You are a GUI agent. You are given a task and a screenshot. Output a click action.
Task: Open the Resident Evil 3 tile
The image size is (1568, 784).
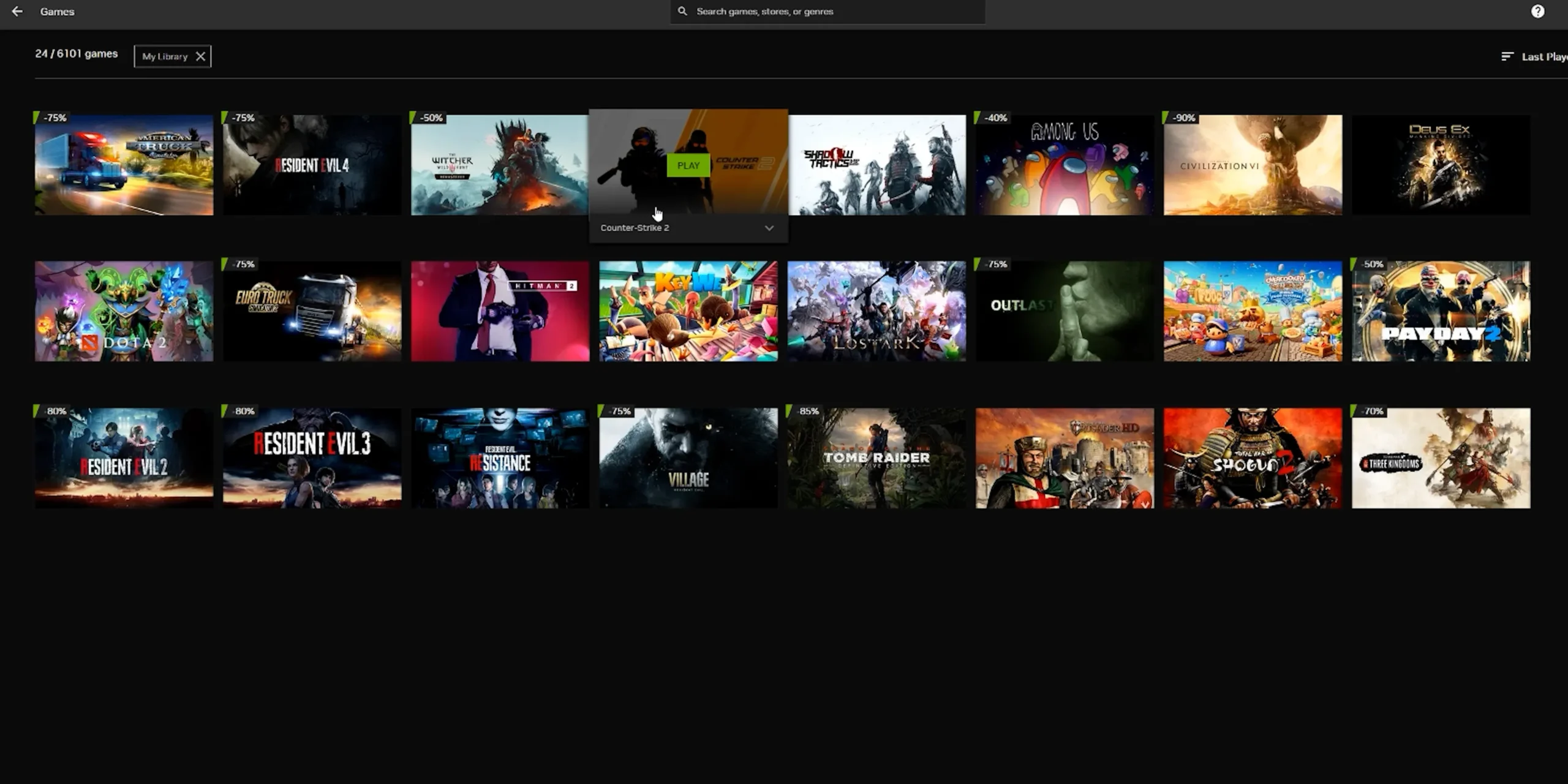pyautogui.click(x=312, y=458)
